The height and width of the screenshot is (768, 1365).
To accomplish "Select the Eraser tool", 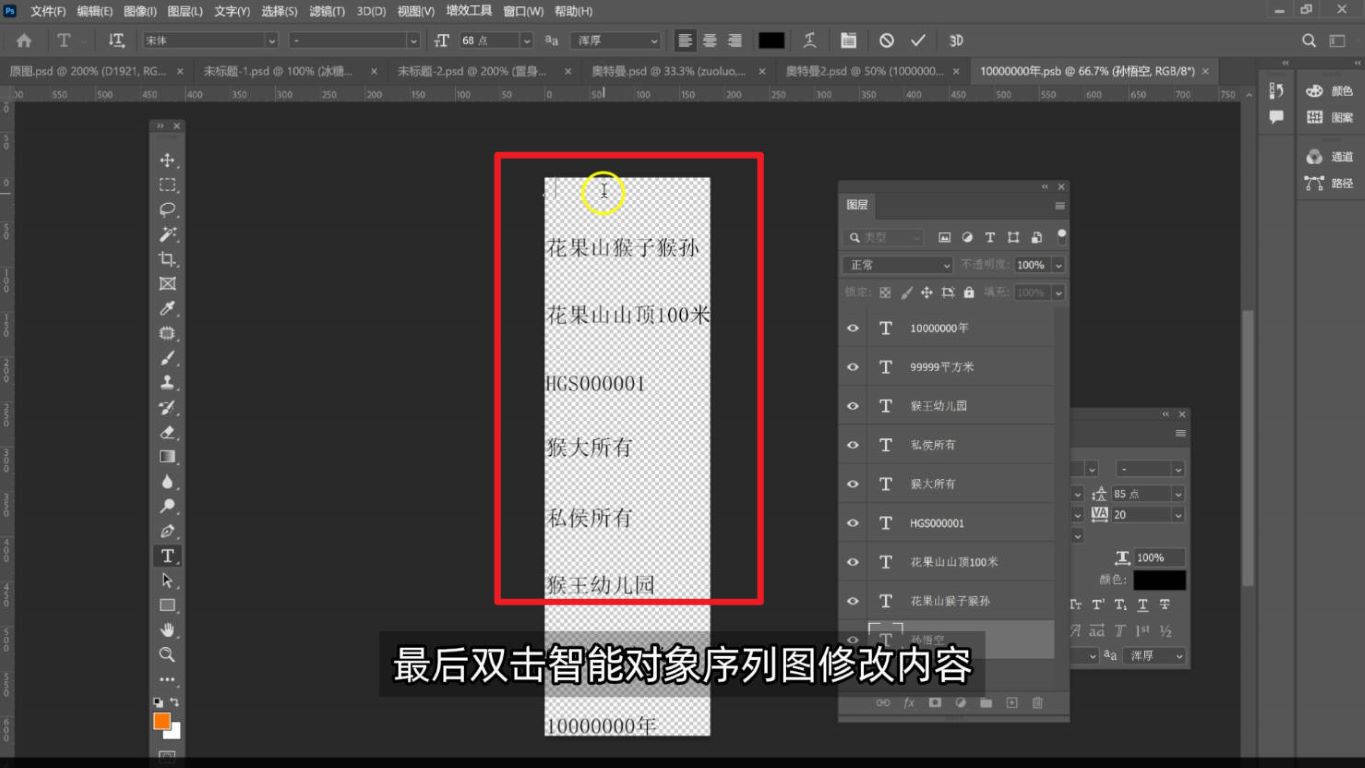I will pyautogui.click(x=167, y=432).
